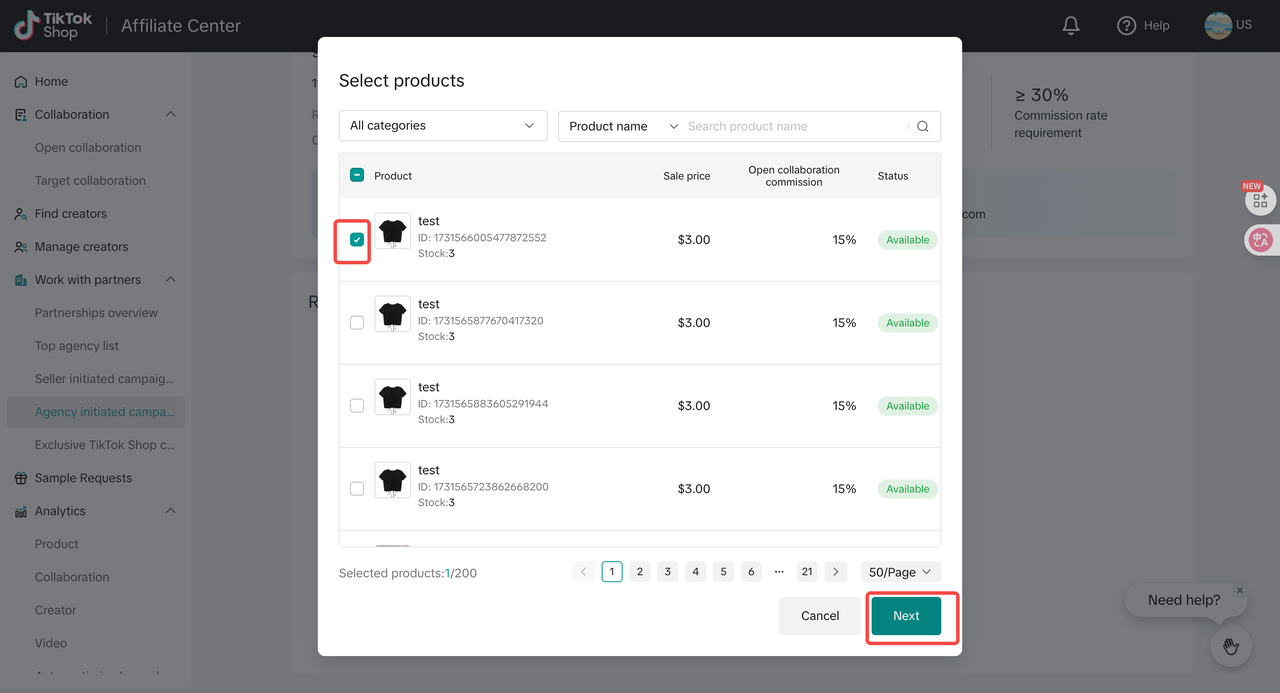
Task: Click the Next button
Action: tap(906, 616)
